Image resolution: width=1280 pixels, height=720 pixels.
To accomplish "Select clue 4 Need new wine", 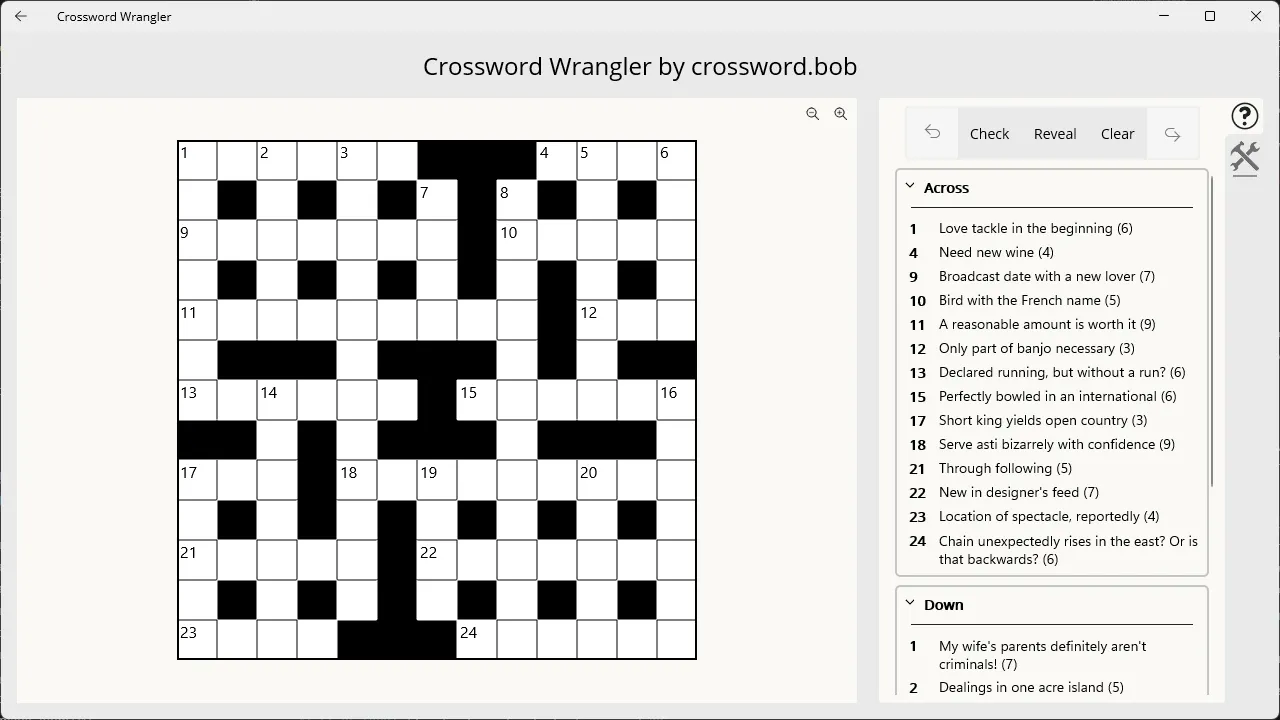I will click(1051, 252).
